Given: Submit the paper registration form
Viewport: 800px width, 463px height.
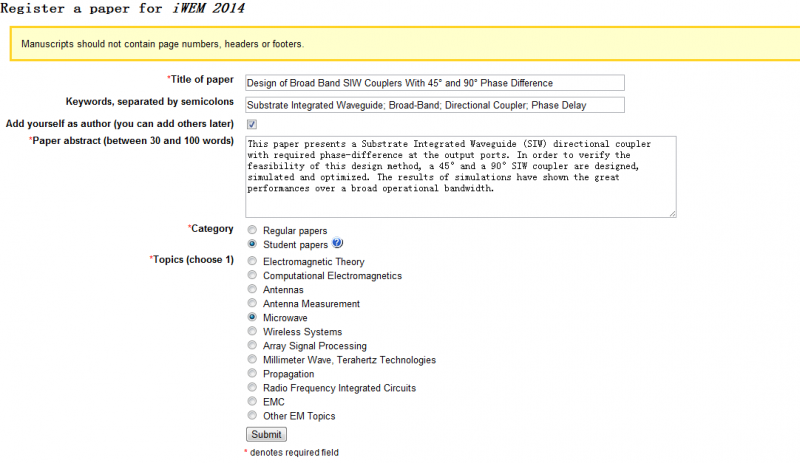Looking at the screenshot, I should 266,434.
